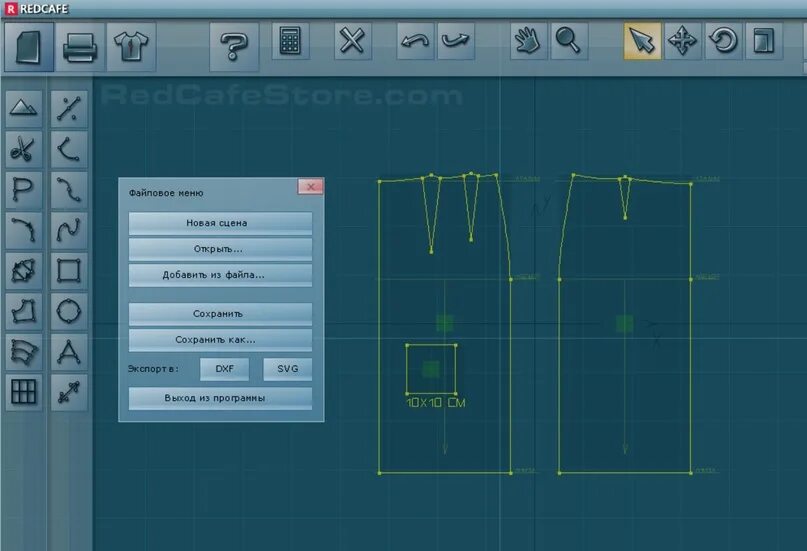The height and width of the screenshot is (551, 807).
Task: Select the arc curve tool
Action: tap(24, 230)
